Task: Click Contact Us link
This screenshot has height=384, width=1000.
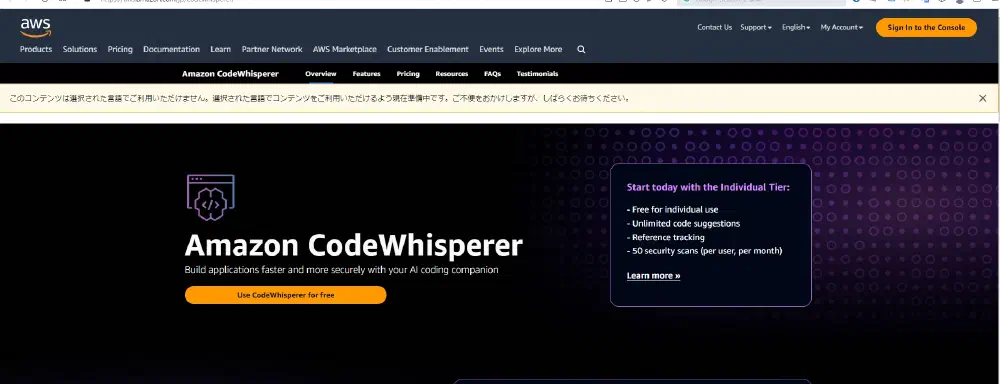Action: pos(714,27)
